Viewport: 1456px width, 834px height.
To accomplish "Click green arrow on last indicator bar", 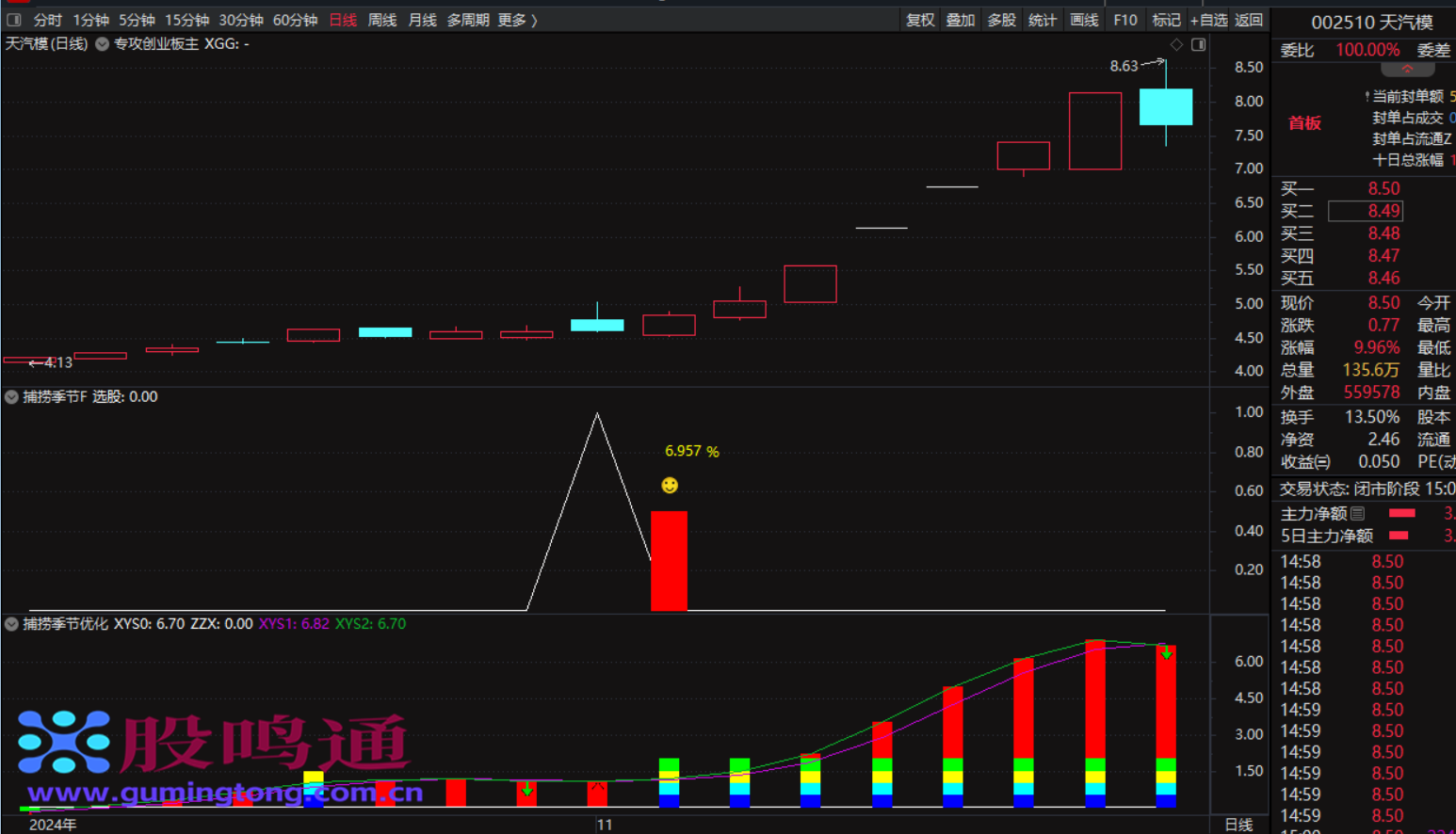I will (1166, 653).
